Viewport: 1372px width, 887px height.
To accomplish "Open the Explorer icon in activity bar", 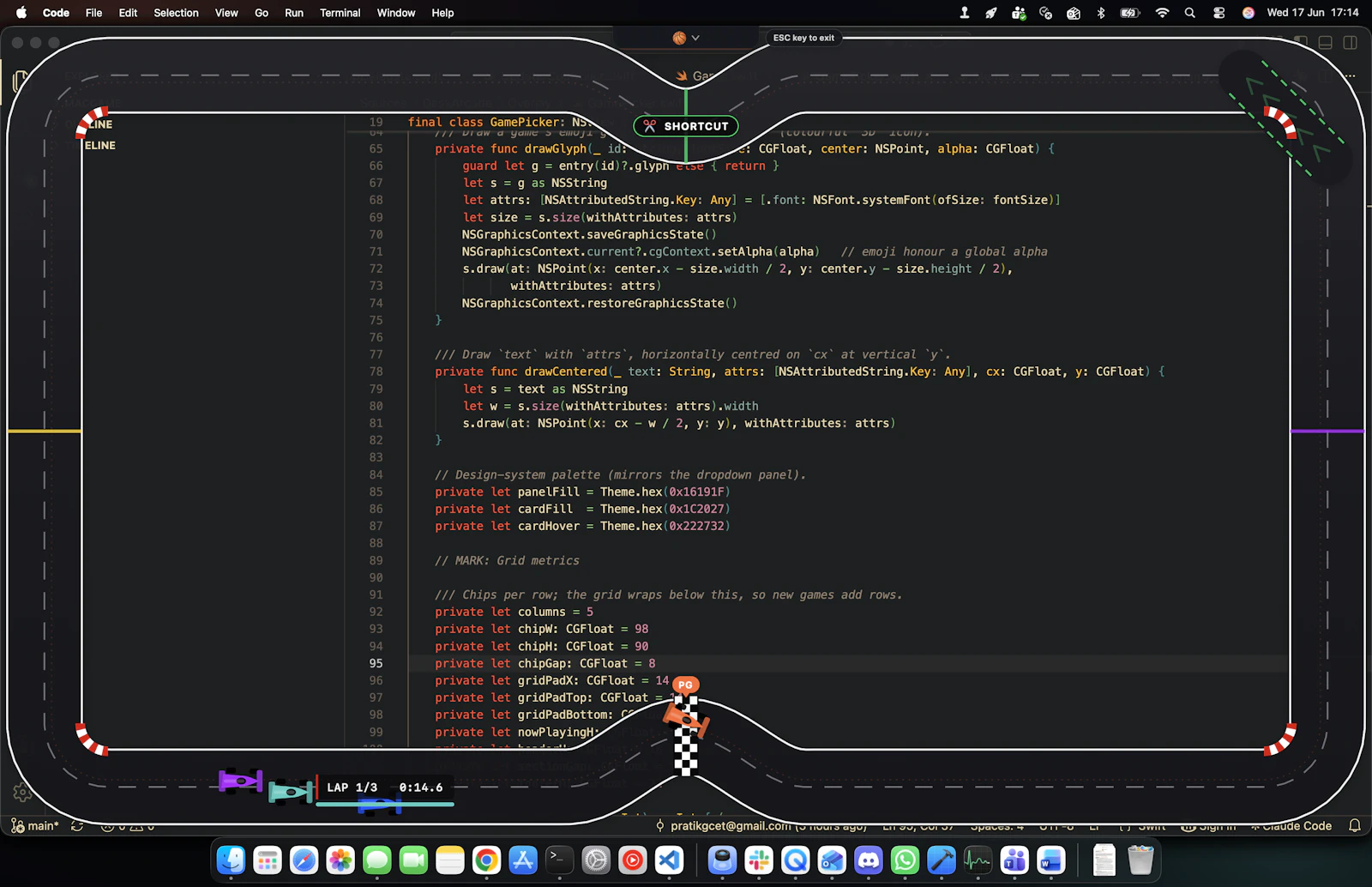I will tap(21, 81).
